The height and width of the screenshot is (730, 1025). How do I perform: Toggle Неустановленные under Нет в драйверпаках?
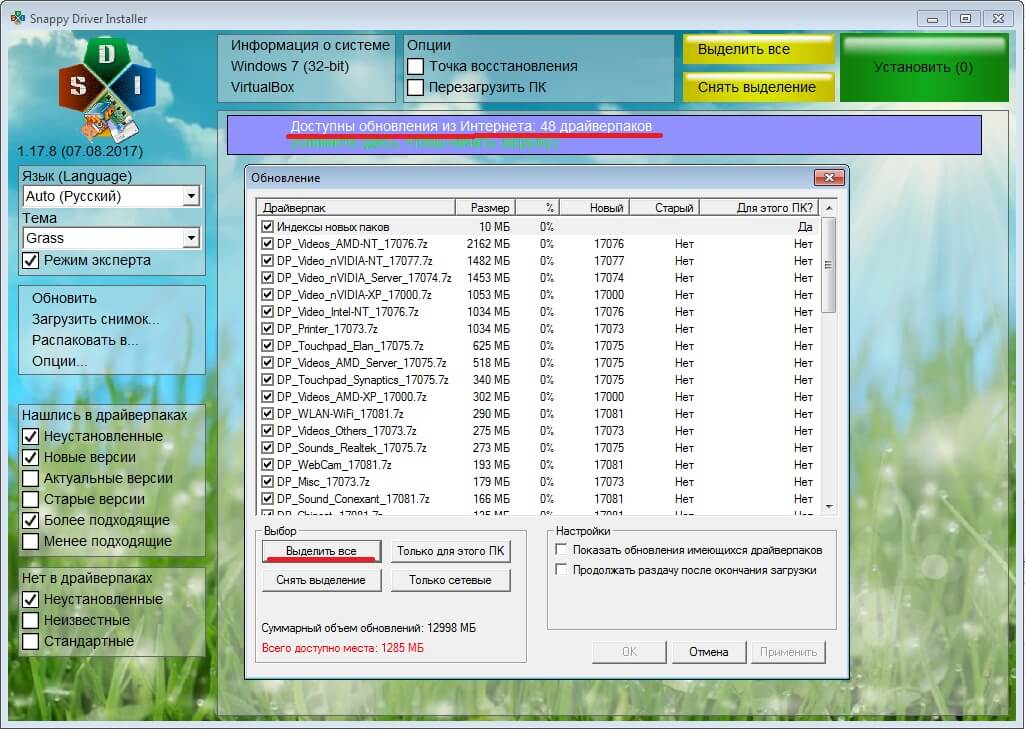pos(31,599)
